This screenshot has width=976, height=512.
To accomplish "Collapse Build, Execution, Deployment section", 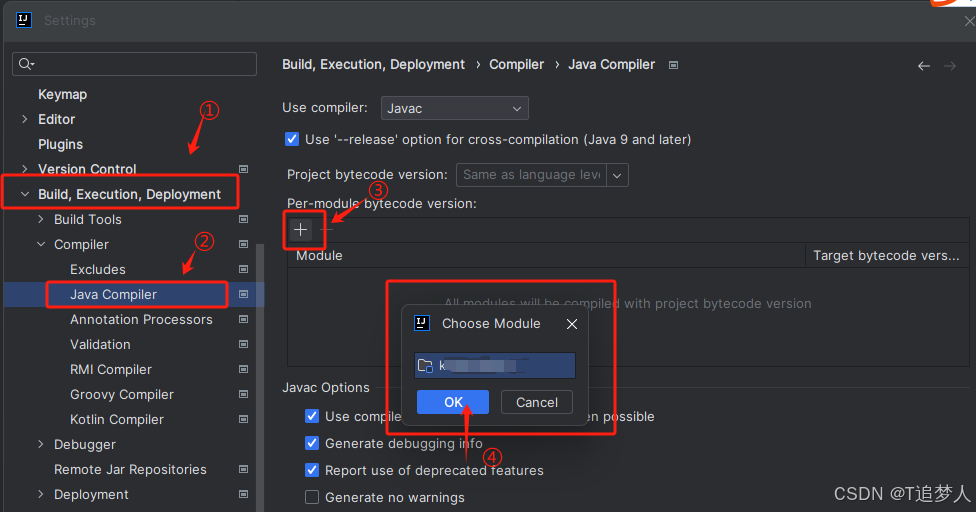I will [25, 194].
